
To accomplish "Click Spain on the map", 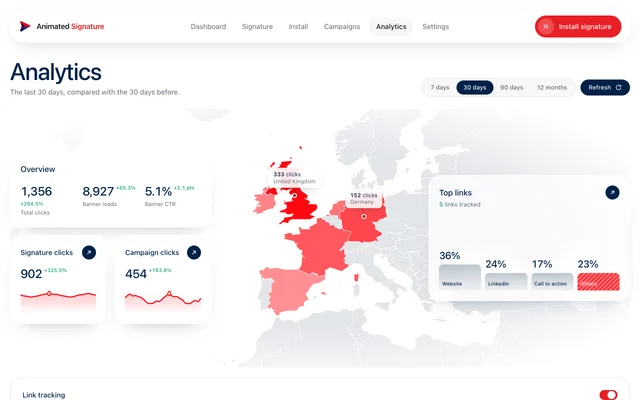I will (292, 290).
